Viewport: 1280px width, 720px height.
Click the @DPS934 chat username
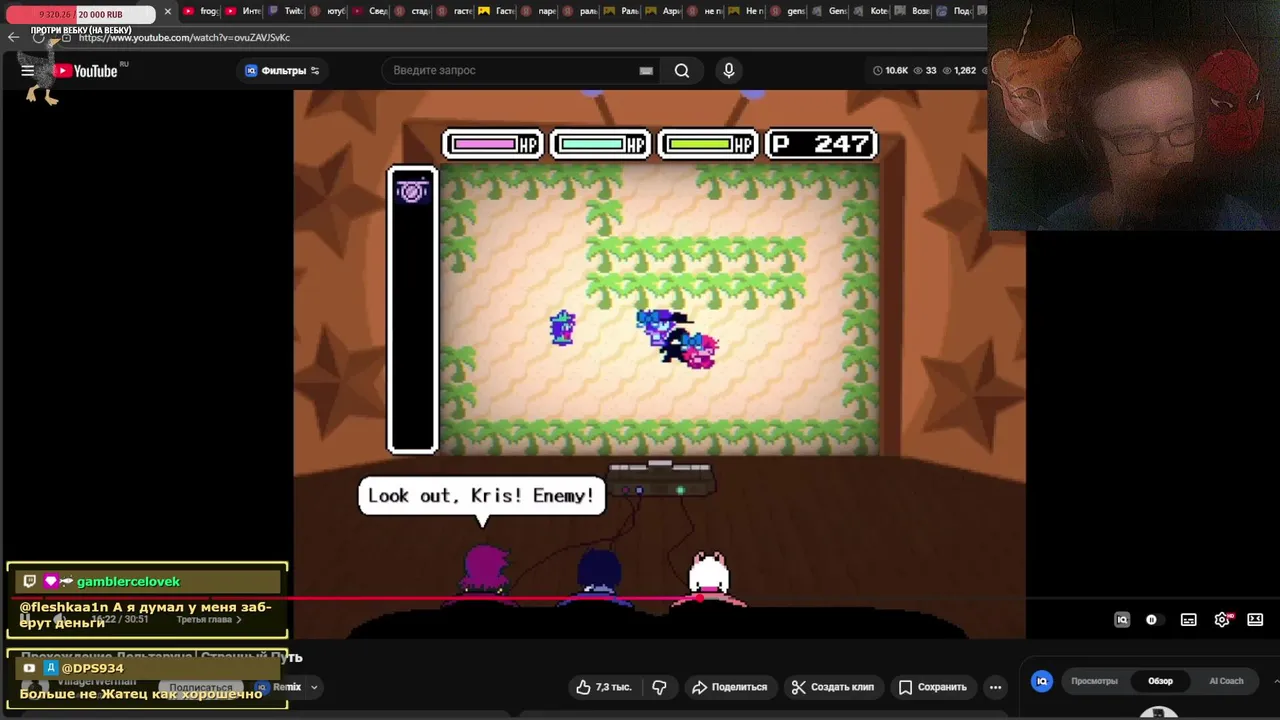[92, 668]
